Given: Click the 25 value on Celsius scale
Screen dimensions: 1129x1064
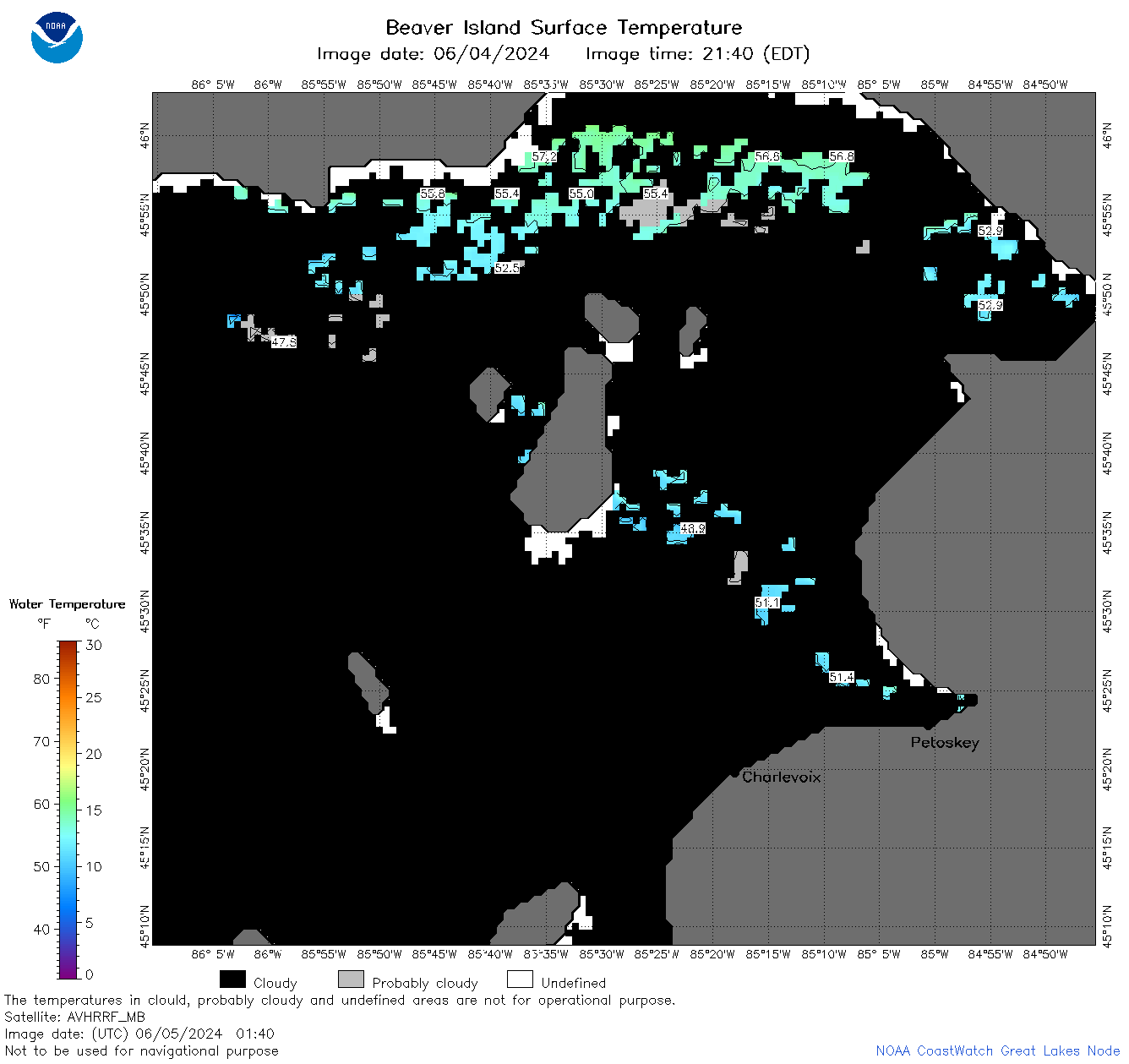Looking at the screenshot, I should tap(94, 698).
